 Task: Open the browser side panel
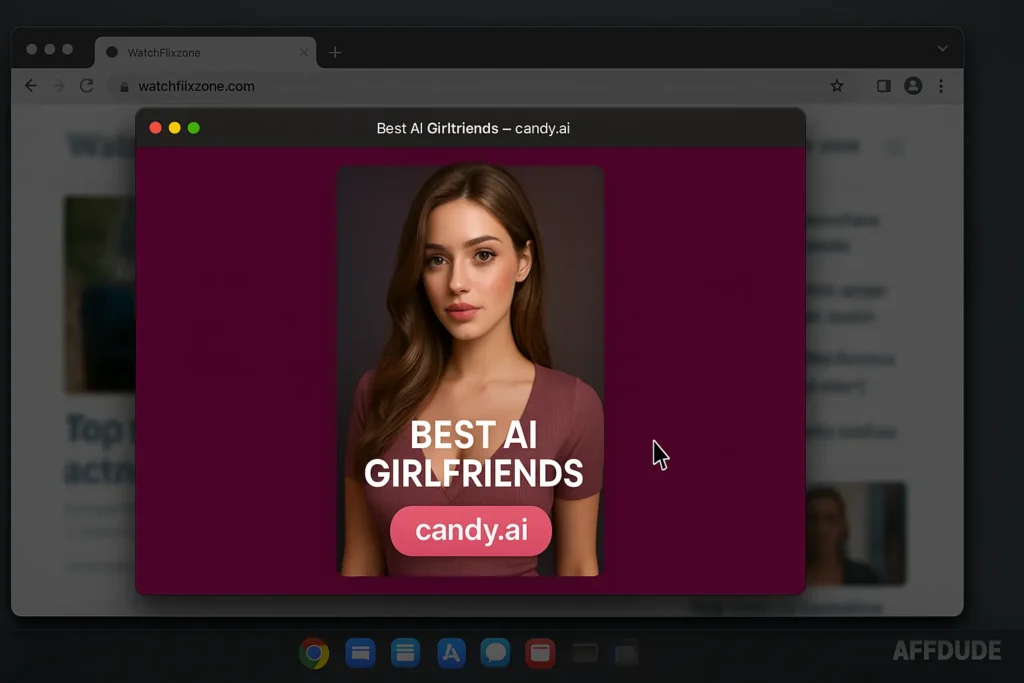click(884, 86)
